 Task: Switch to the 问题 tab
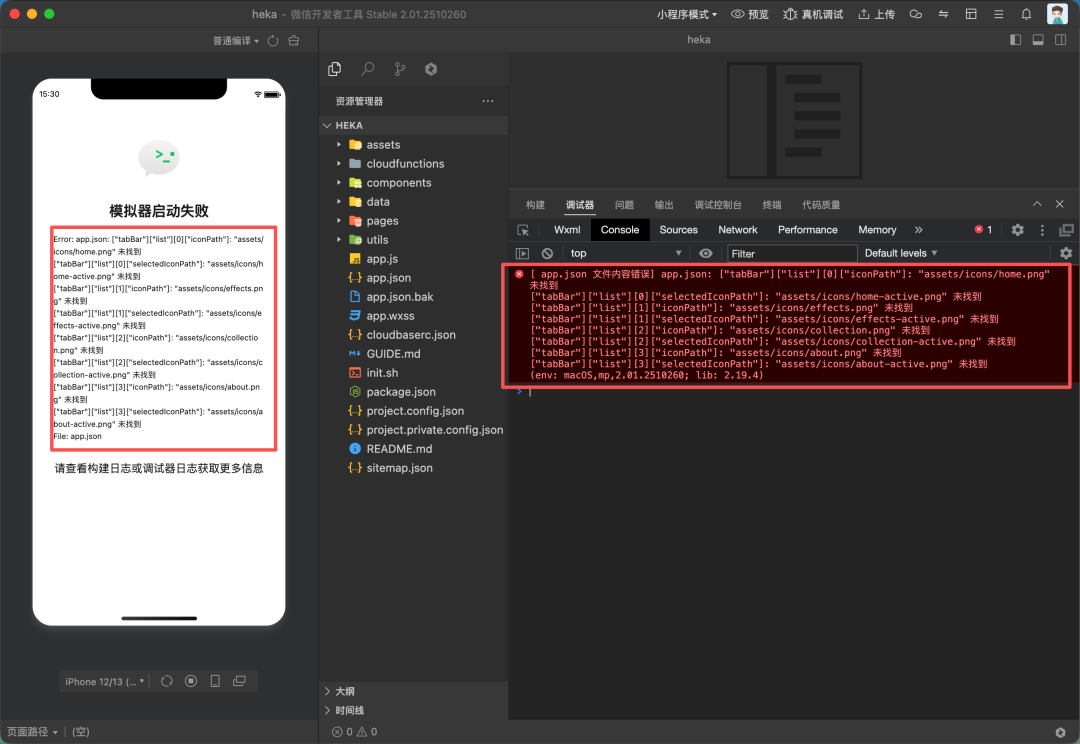pyautogui.click(x=624, y=205)
